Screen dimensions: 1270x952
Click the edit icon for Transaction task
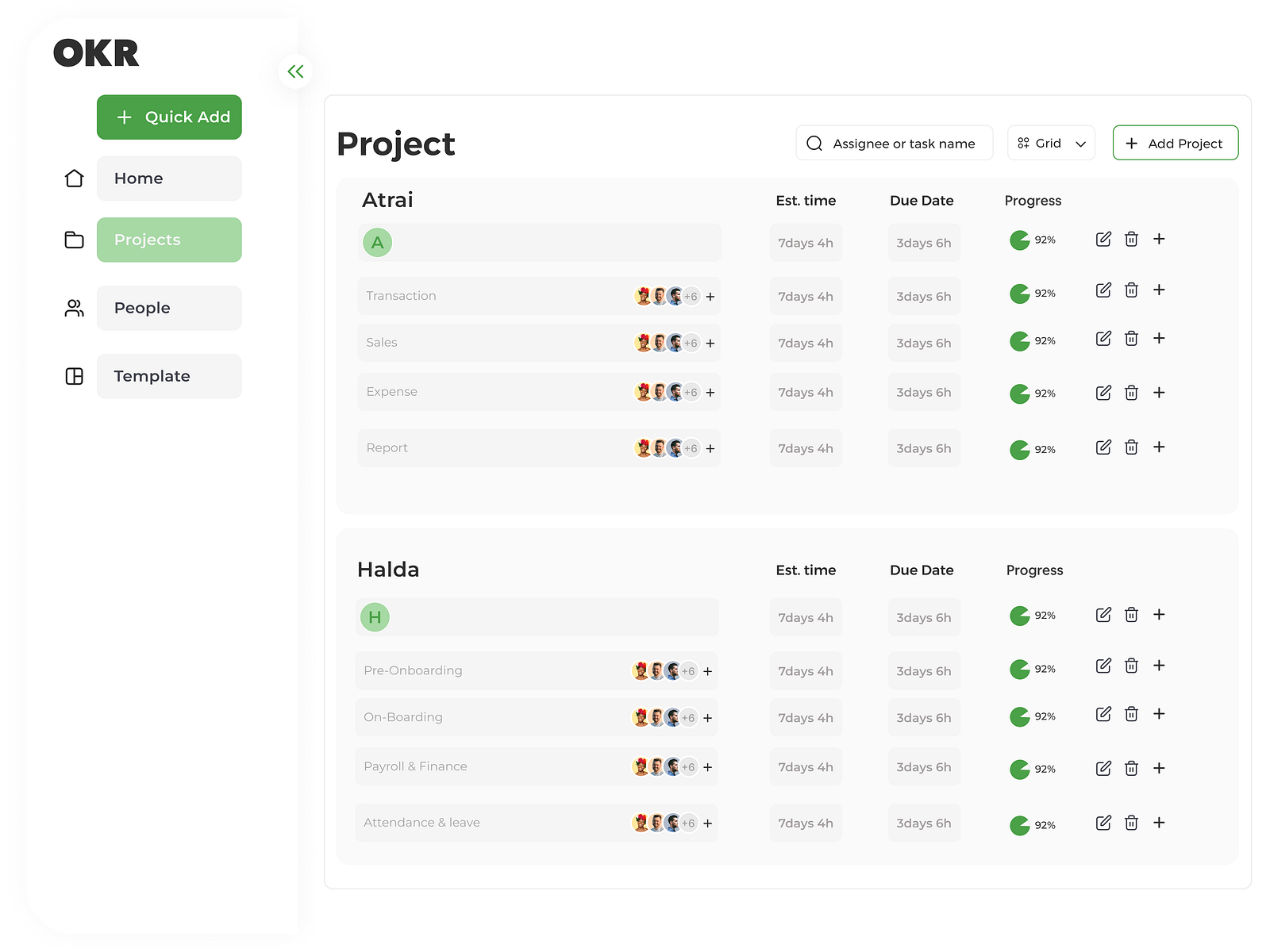click(x=1103, y=290)
